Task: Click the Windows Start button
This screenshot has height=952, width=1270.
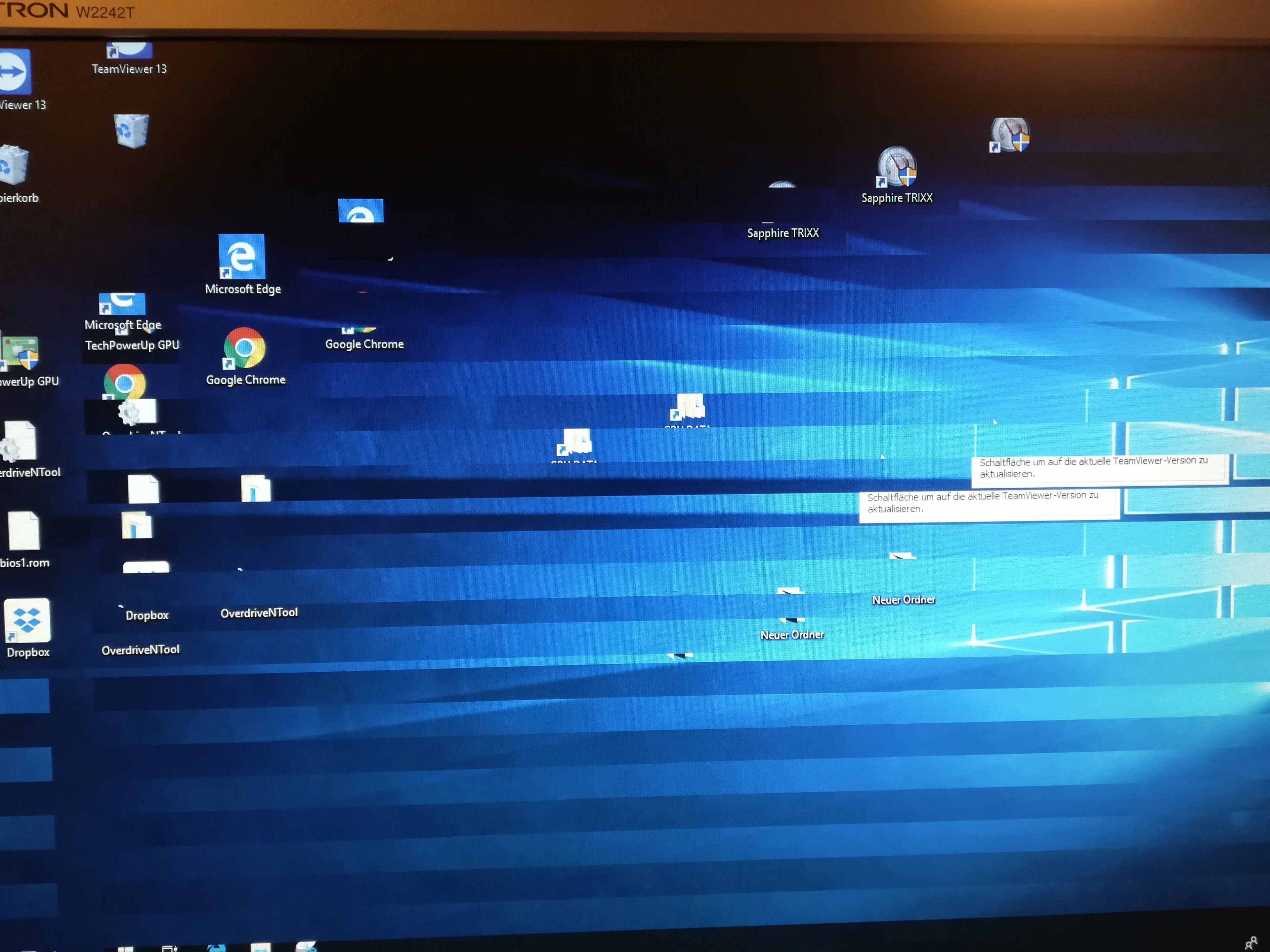Action: point(125,949)
